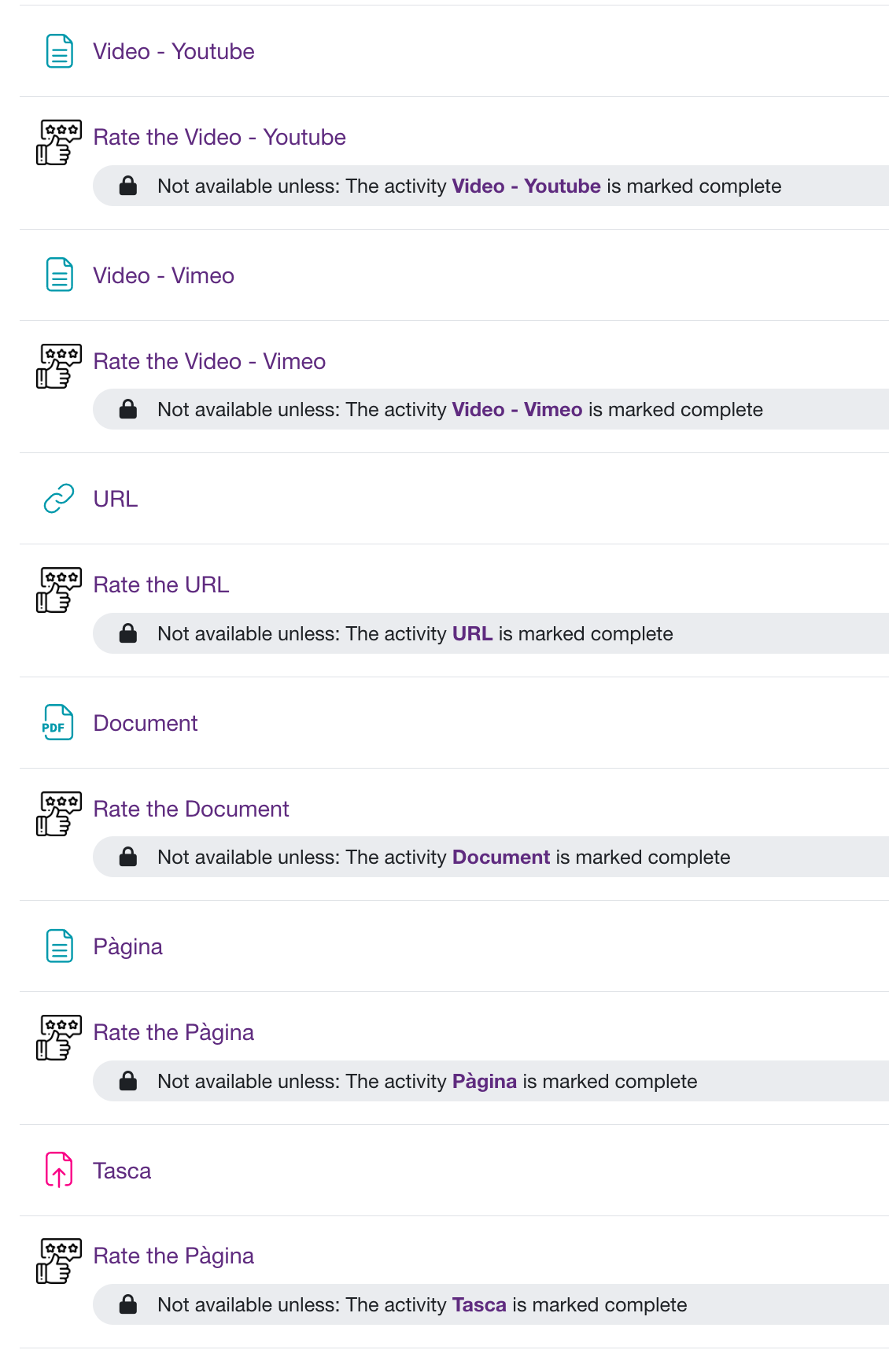
Task: Click the rating icon for Rate the Document
Action: 59,813
